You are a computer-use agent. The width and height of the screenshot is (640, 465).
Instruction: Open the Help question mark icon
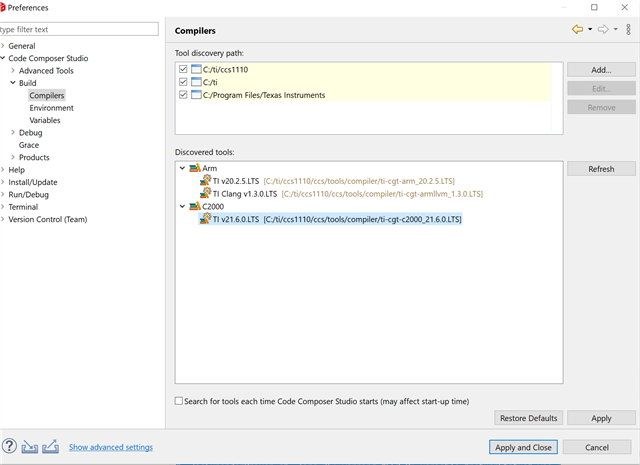(x=9, y=446)
